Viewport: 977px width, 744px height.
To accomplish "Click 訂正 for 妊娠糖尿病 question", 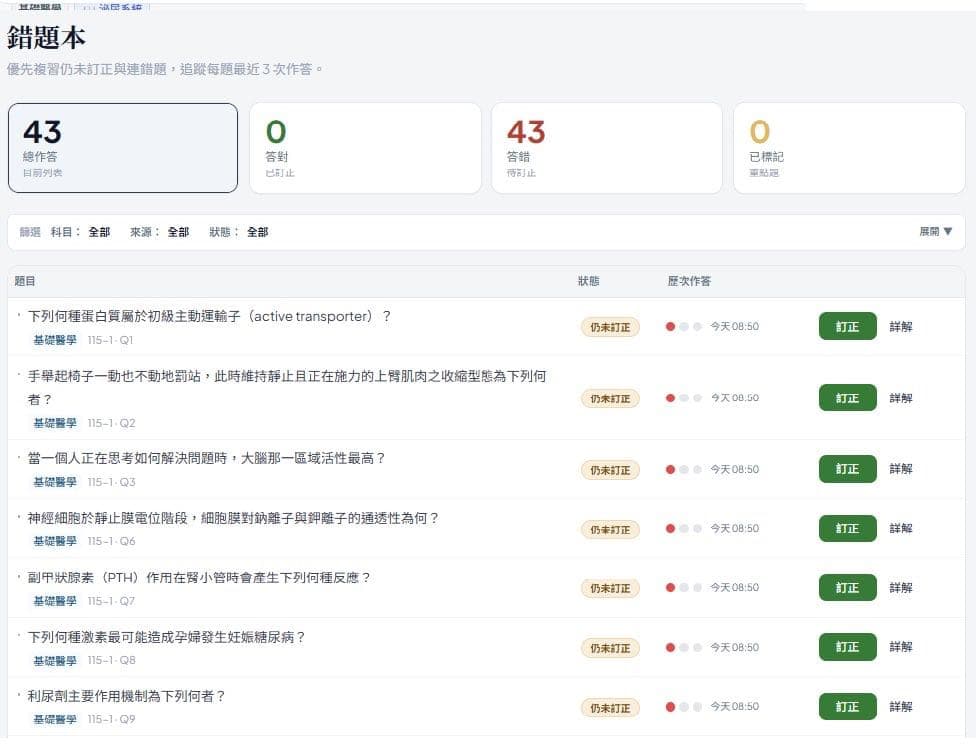I will [x=847, y=647].
